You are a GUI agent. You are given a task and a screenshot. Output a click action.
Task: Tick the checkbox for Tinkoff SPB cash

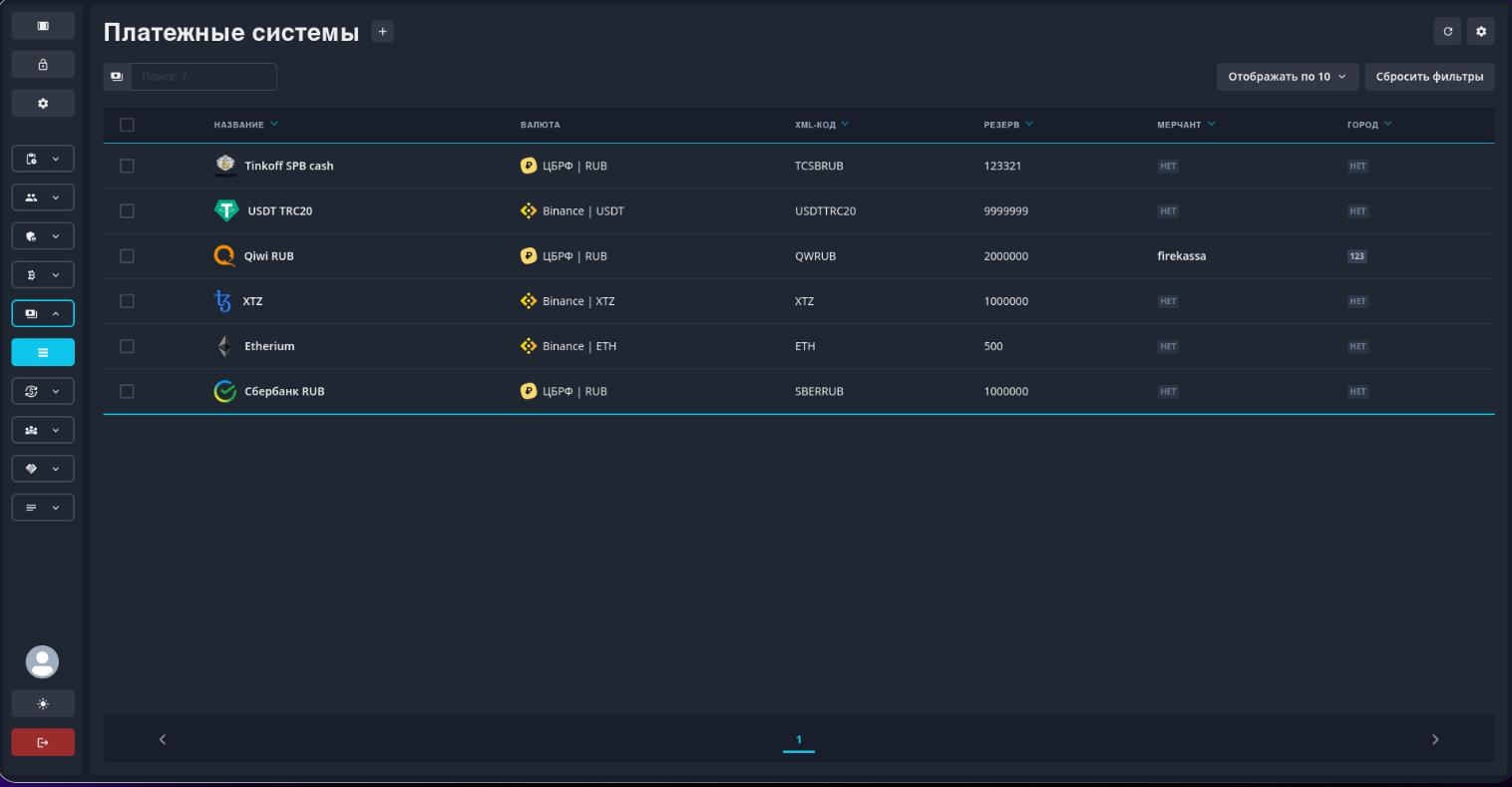point(127,166)
